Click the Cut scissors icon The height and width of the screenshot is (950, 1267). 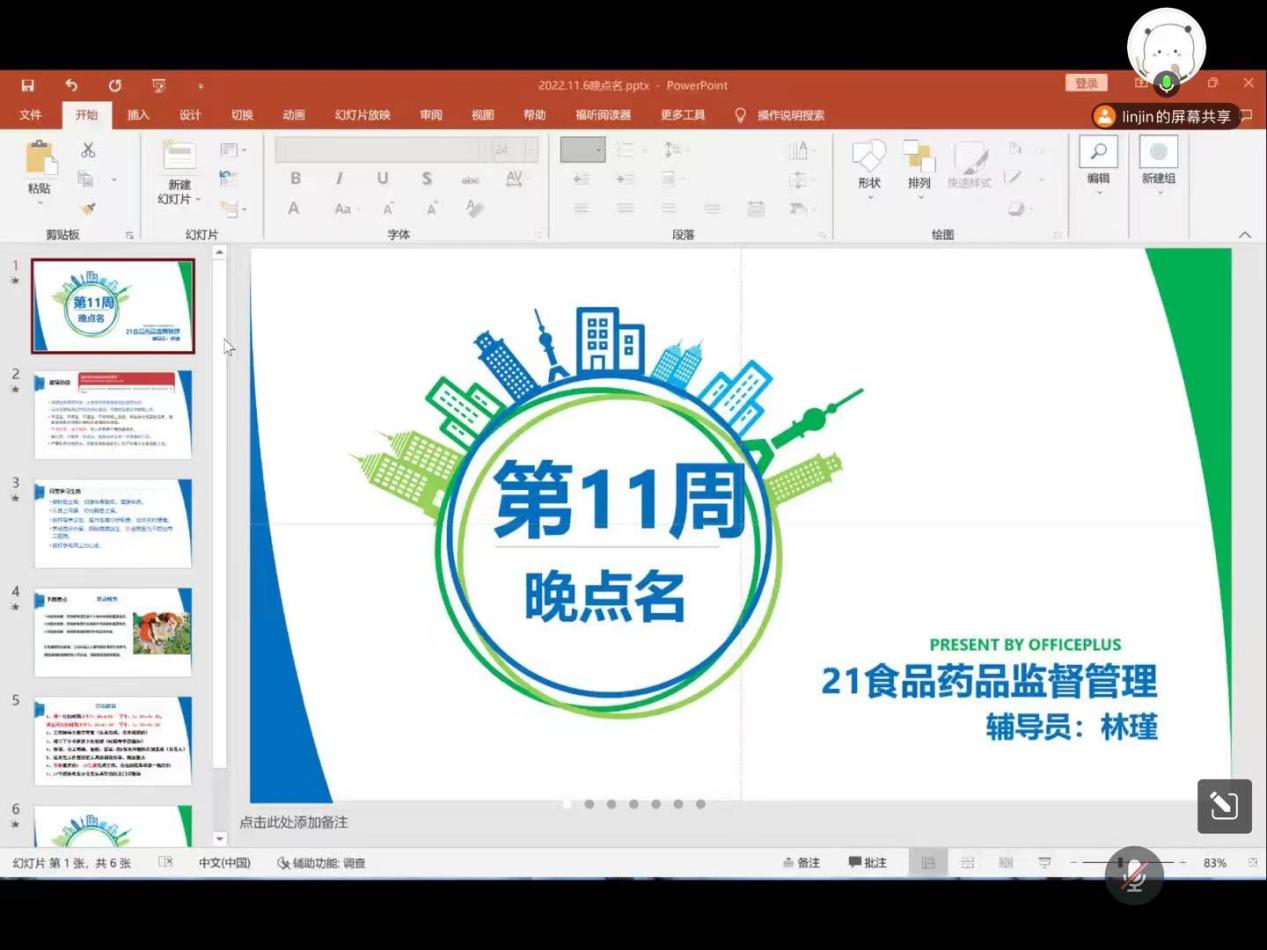pyautogui.click(x=88, y=150)
